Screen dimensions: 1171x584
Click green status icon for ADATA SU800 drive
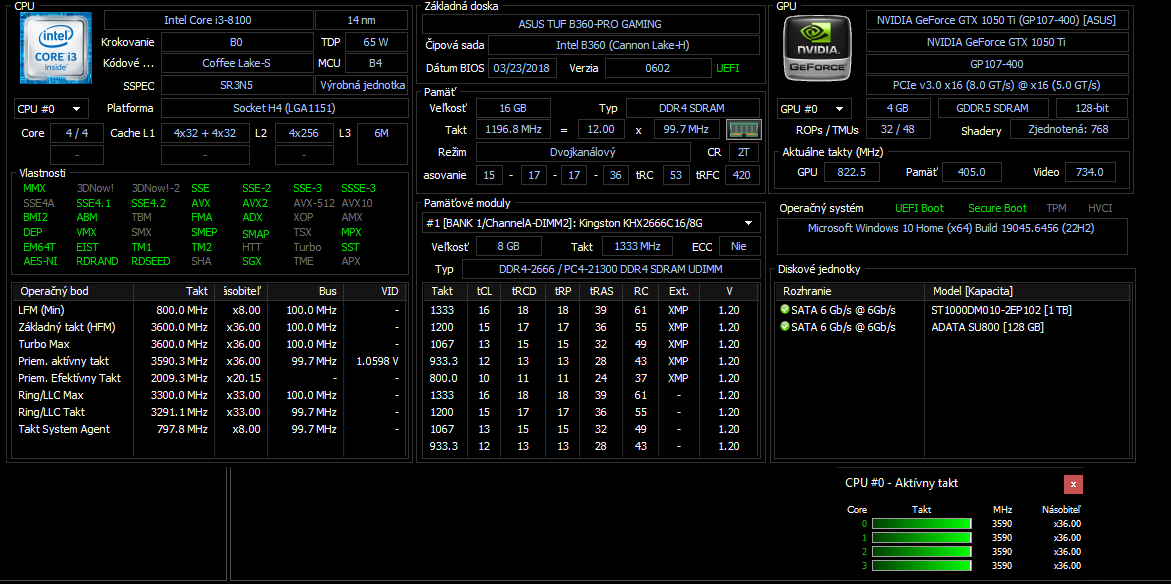[x=785, y=327]
